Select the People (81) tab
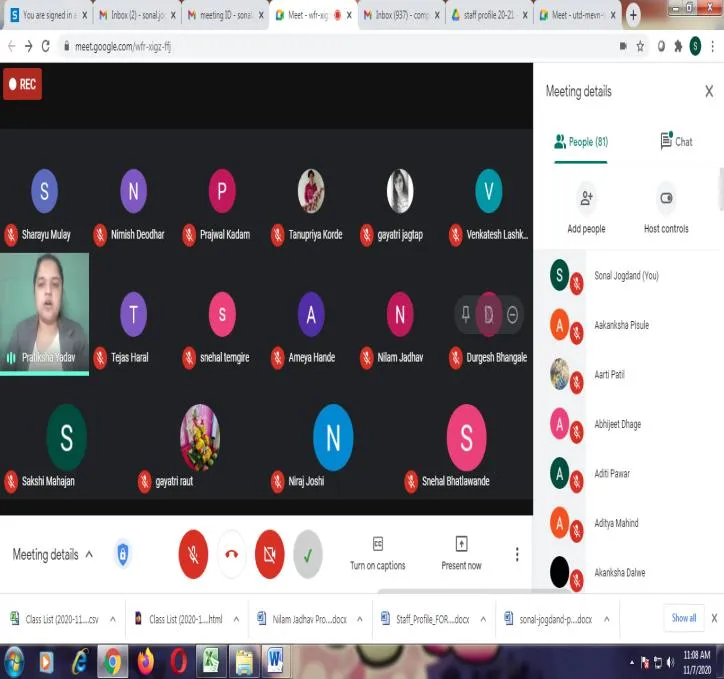 581,142
